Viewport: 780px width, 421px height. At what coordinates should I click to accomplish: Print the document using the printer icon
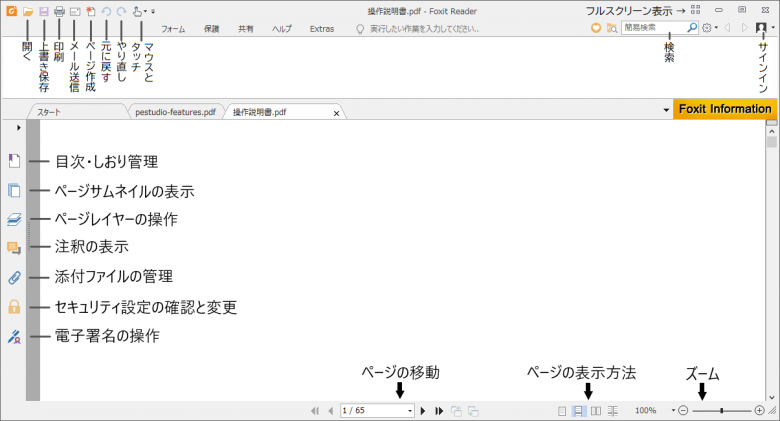pyautogui.click(x=59, y=11)
